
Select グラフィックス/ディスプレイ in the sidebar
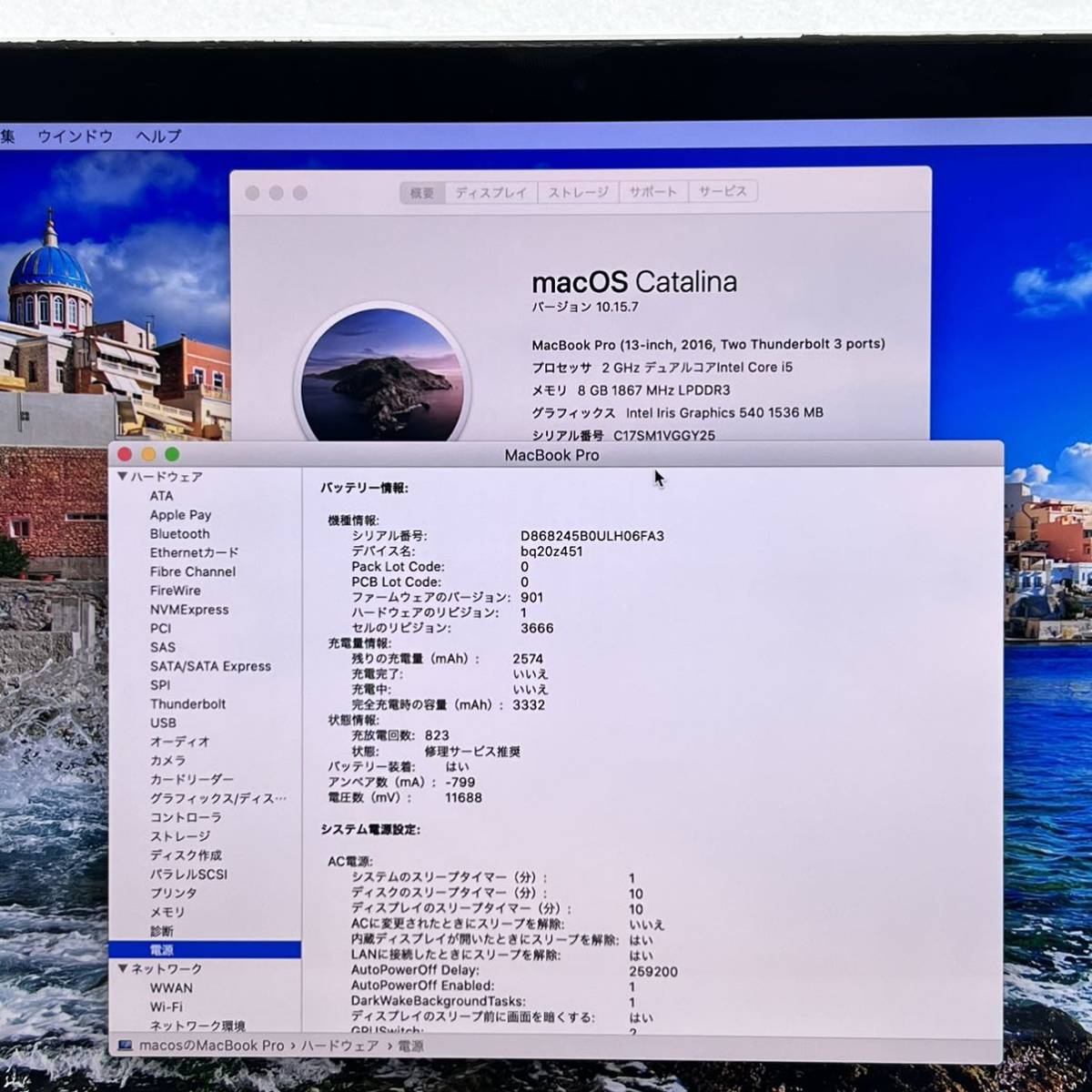tap(218, 799)
